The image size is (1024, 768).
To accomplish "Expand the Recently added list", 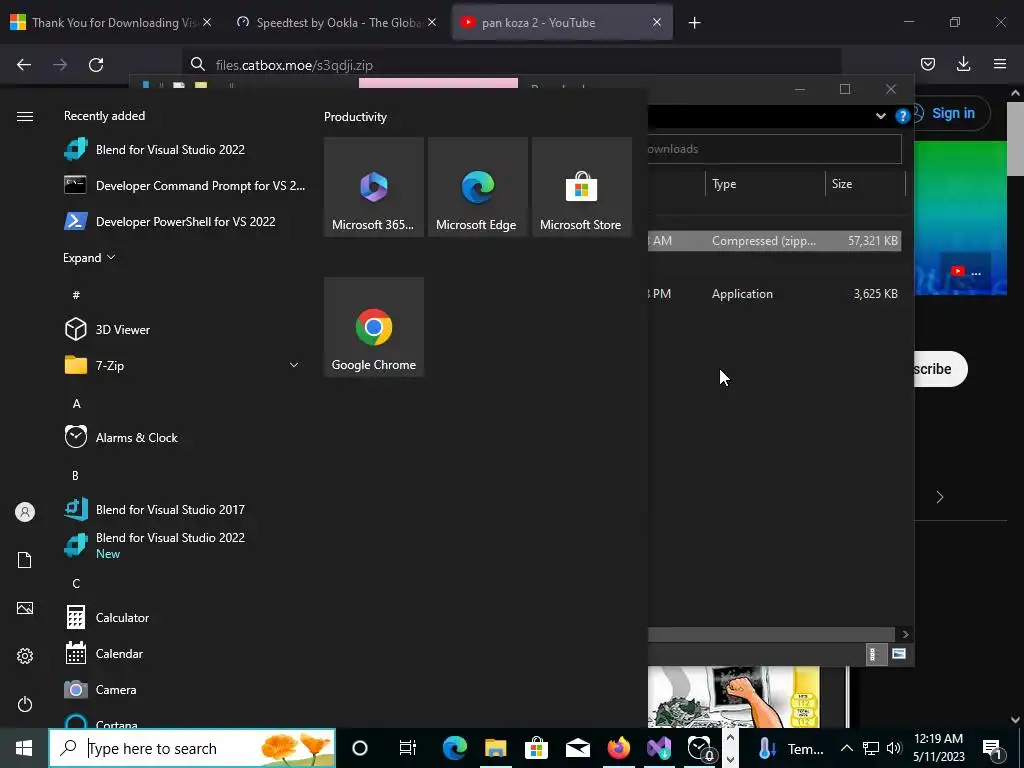I will (x=89, y=257).
